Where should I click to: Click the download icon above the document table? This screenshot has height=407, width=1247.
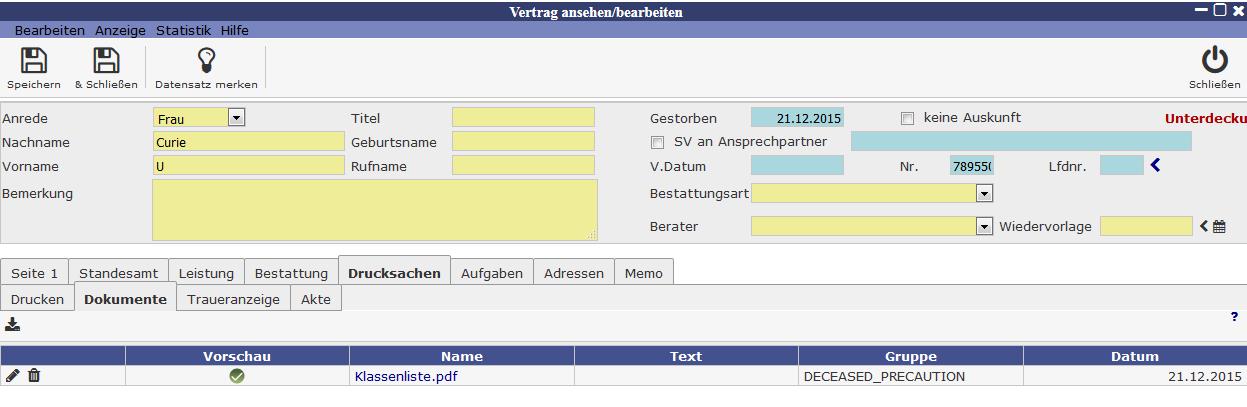coord(12,324)
